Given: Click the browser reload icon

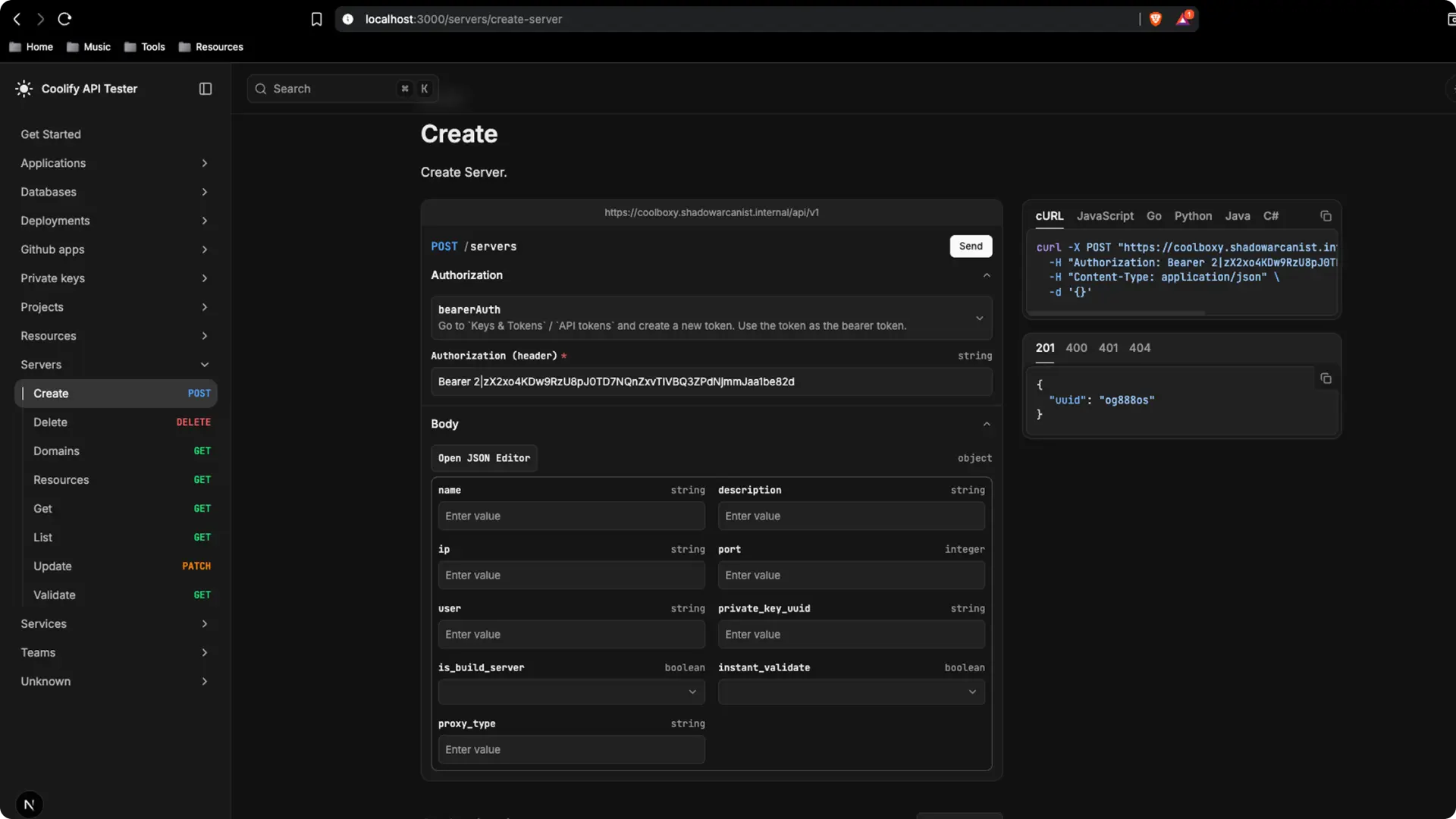Looking at the screenshot, I should (64, 19).
